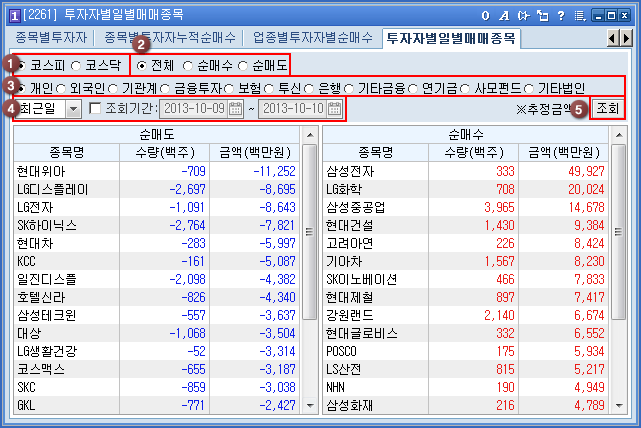Open the end date calendar picker
Viewport: 641px width, 428px height.
pyautogui.click(x=334, y=108)
